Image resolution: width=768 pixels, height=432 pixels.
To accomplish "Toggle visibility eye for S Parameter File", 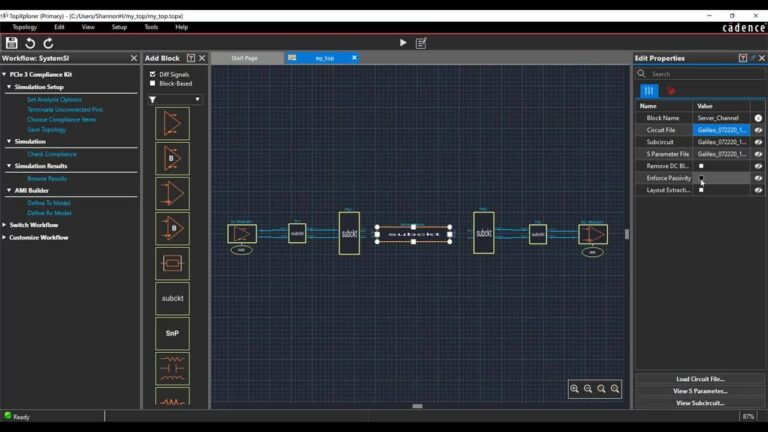I will pyautogui.click(x=758, y=154).
